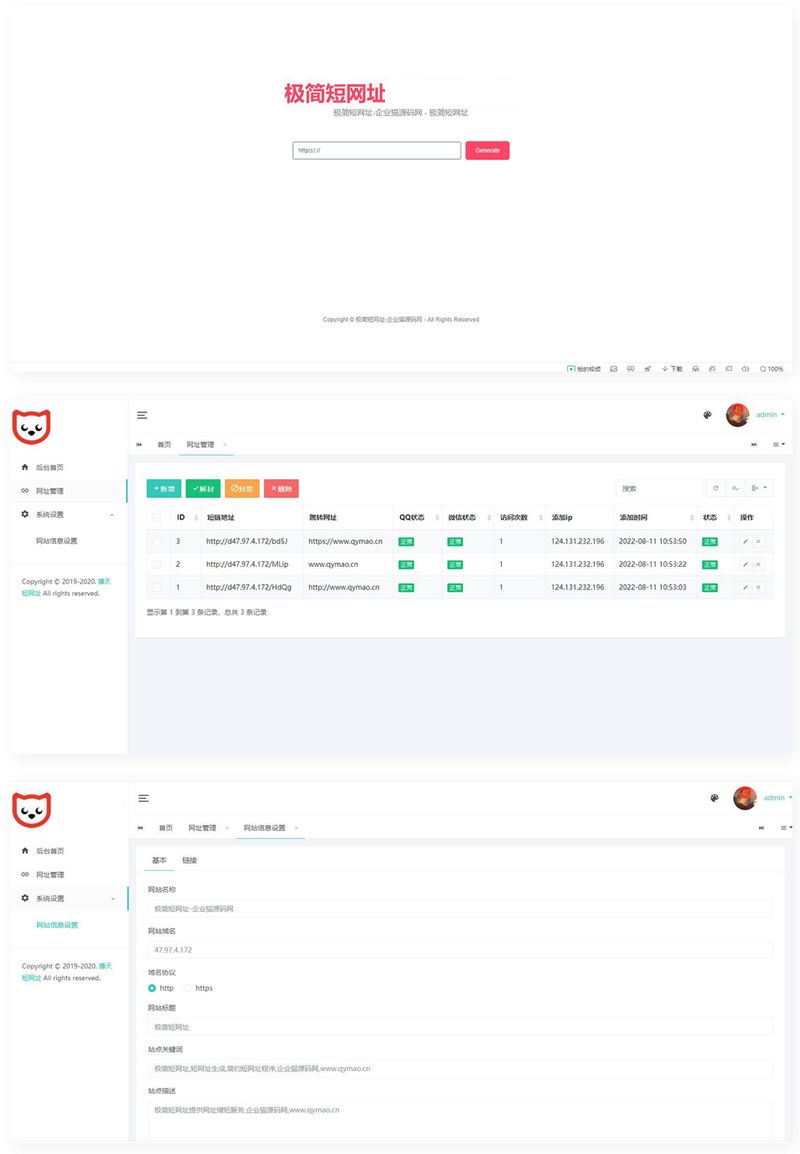
Task: Click the refresh icon next to the search box
Action: 715,488
